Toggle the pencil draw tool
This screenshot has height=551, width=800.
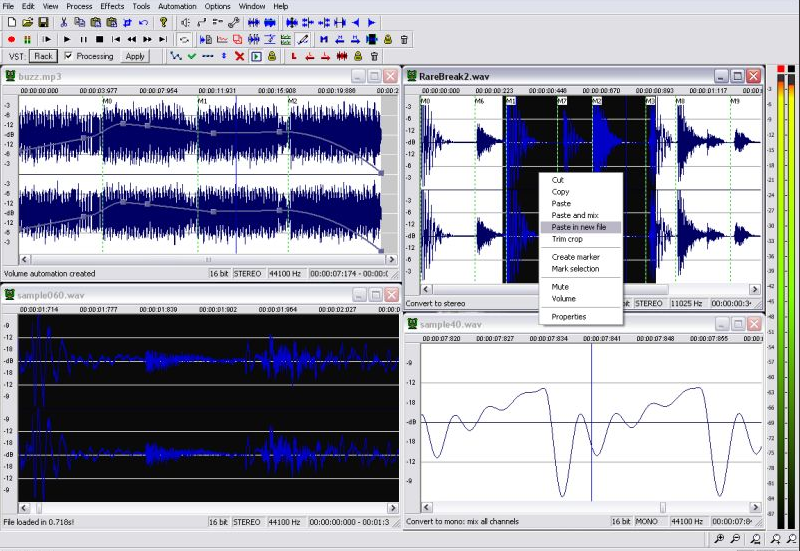click(x=303, y=39)
